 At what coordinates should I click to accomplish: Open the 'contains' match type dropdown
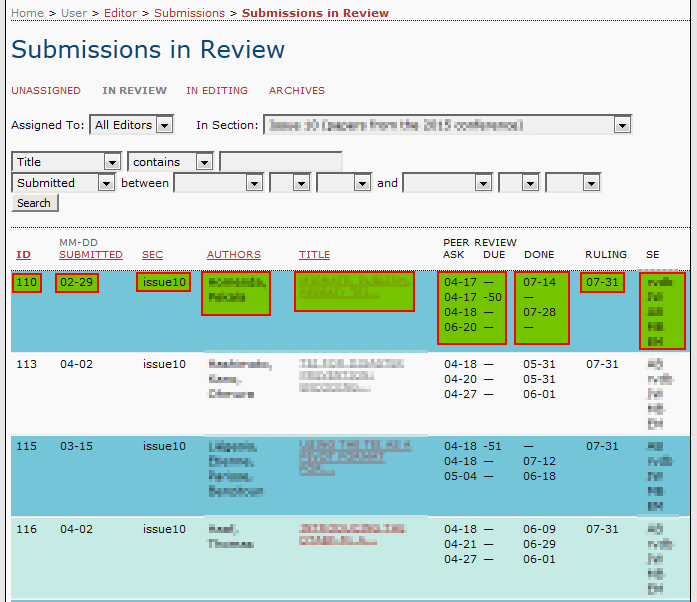tap(170, 162)
